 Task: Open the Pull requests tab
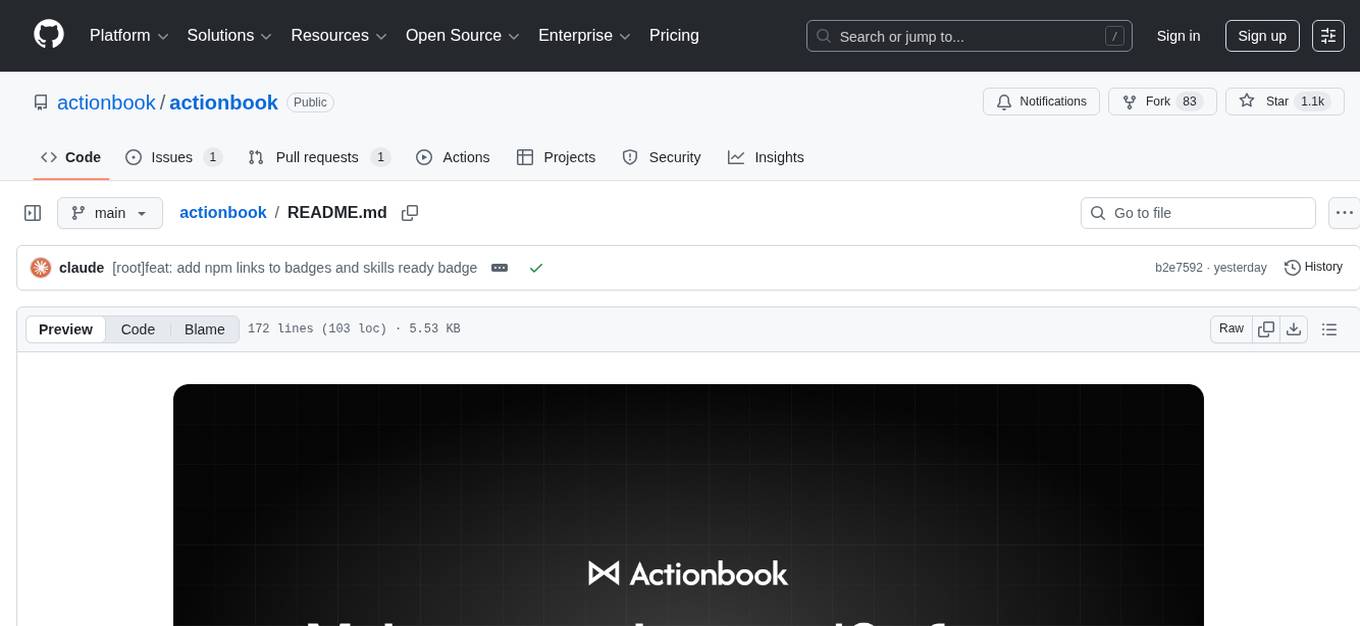tap(317, 157)
